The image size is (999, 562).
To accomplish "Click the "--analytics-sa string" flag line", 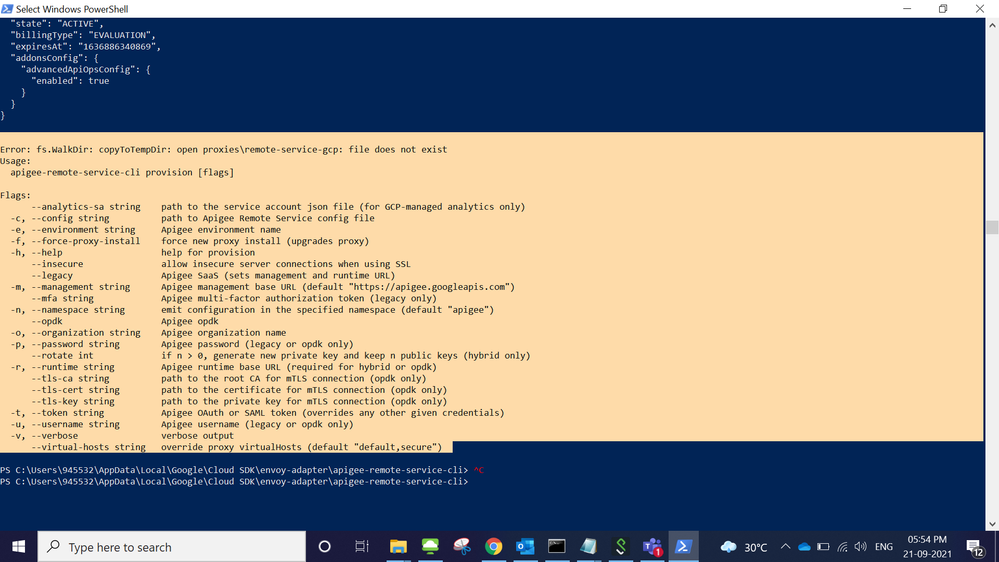I will [x=278, y=207].
